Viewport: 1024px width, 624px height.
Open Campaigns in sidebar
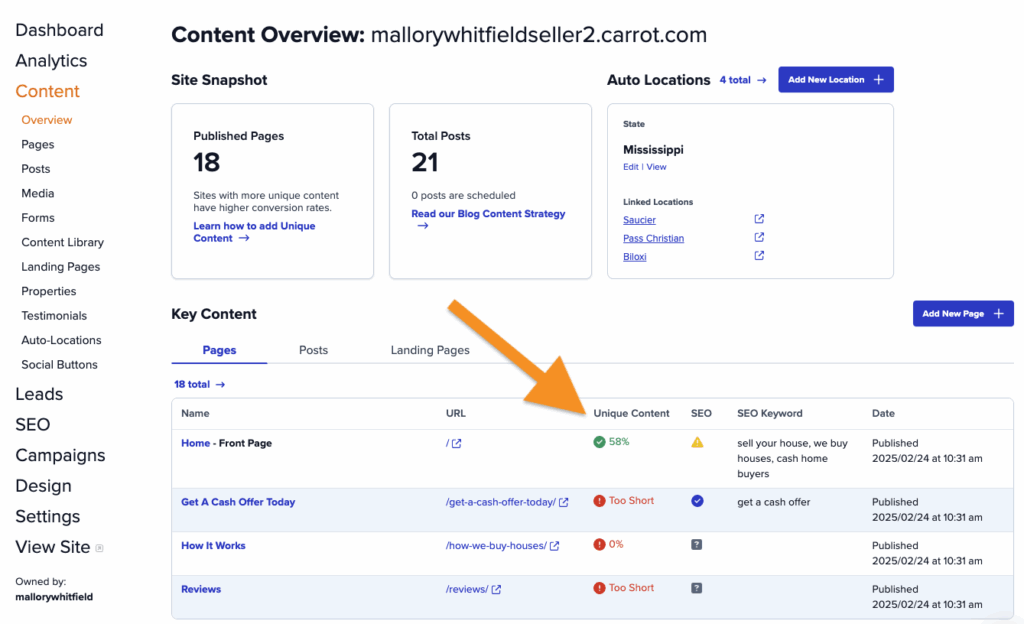60,456
